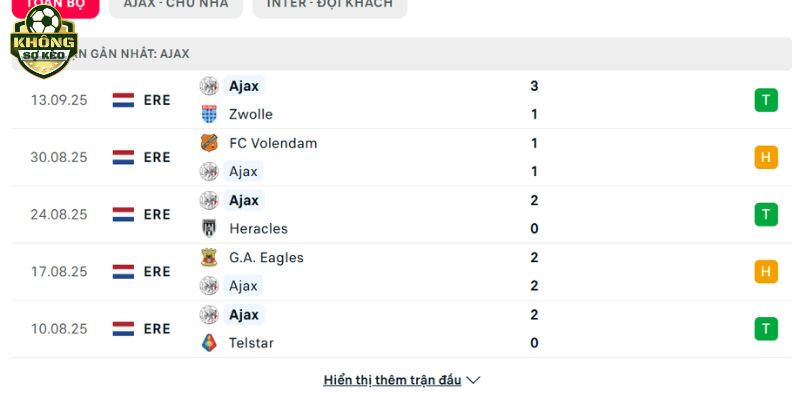
Task: Click the Netherlands flag for the 30.08.25 match
Action: click(123, 157)
